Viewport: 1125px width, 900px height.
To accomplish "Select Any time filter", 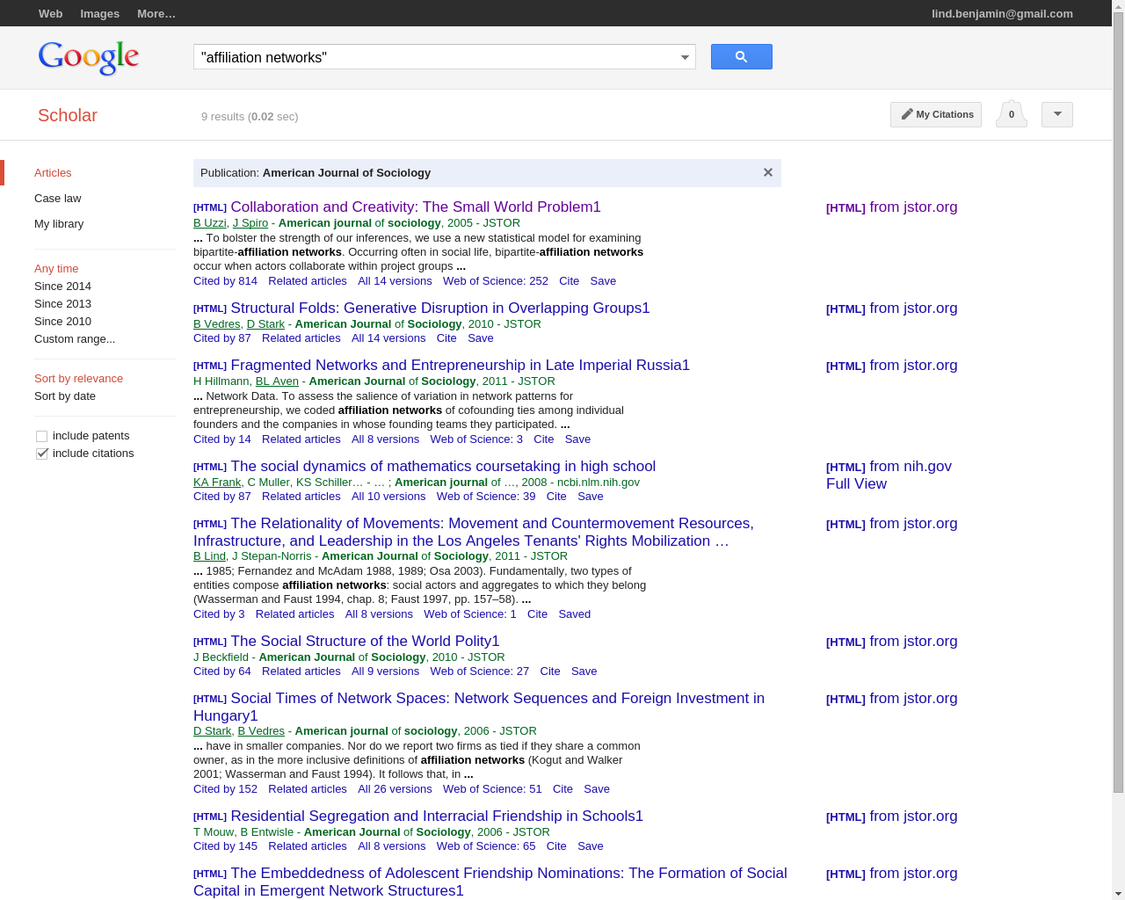I will pos(56,268).
